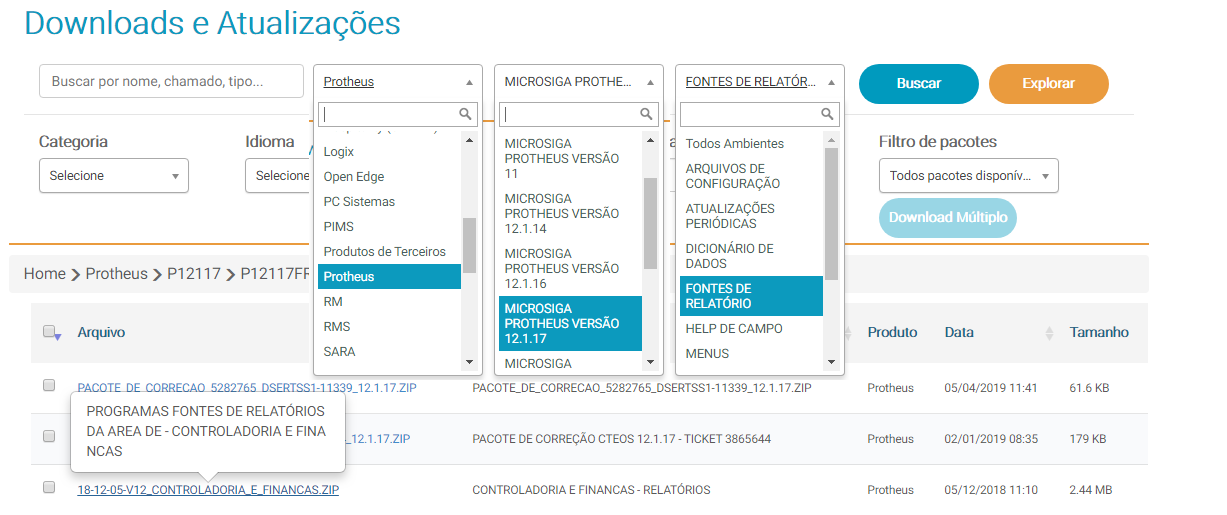
Task: Select HELP DE CAMPO option
Action: [x=751, y=329]
